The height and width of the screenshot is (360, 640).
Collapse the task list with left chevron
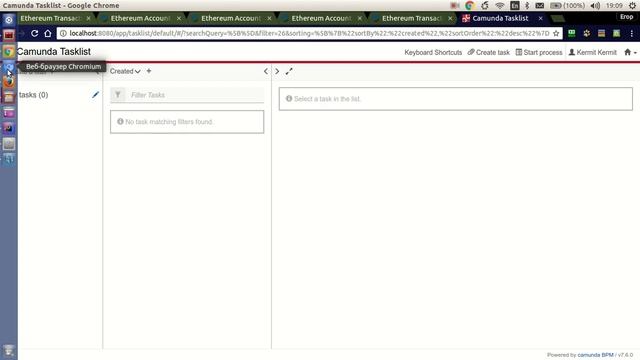[x=266, y=71]
